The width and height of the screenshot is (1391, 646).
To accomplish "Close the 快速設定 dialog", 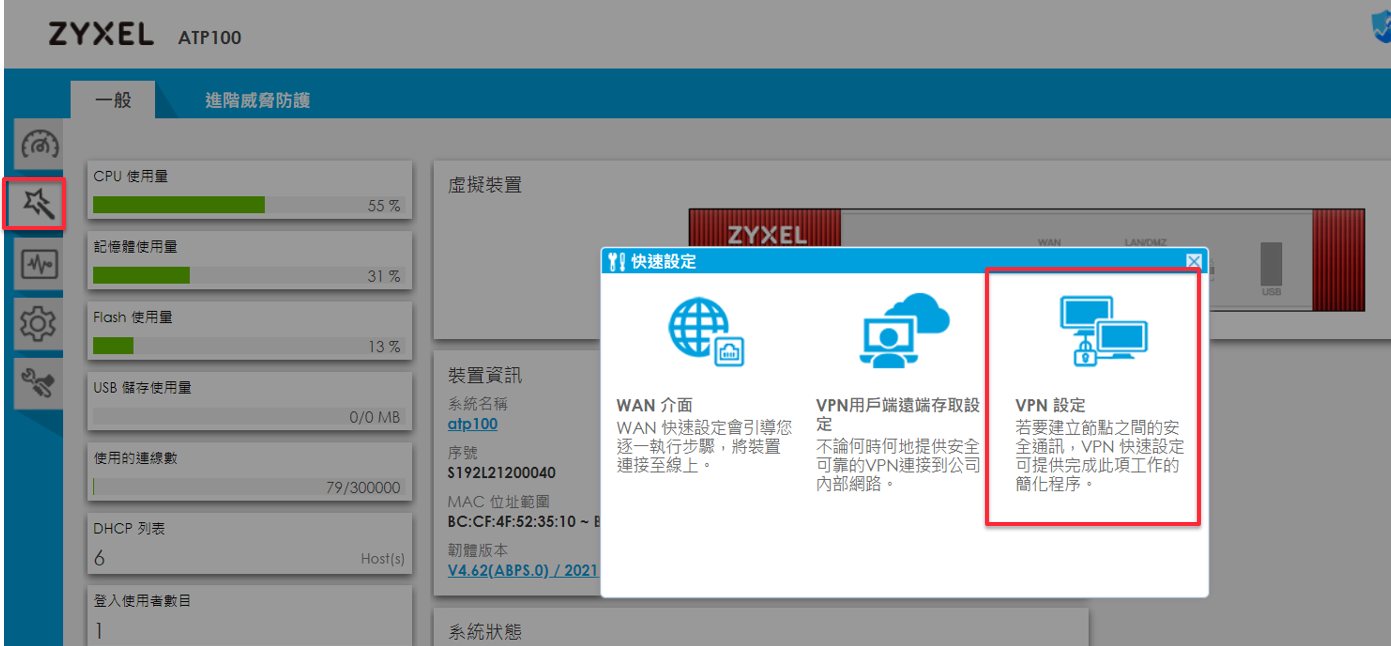I will [1193, 261].
